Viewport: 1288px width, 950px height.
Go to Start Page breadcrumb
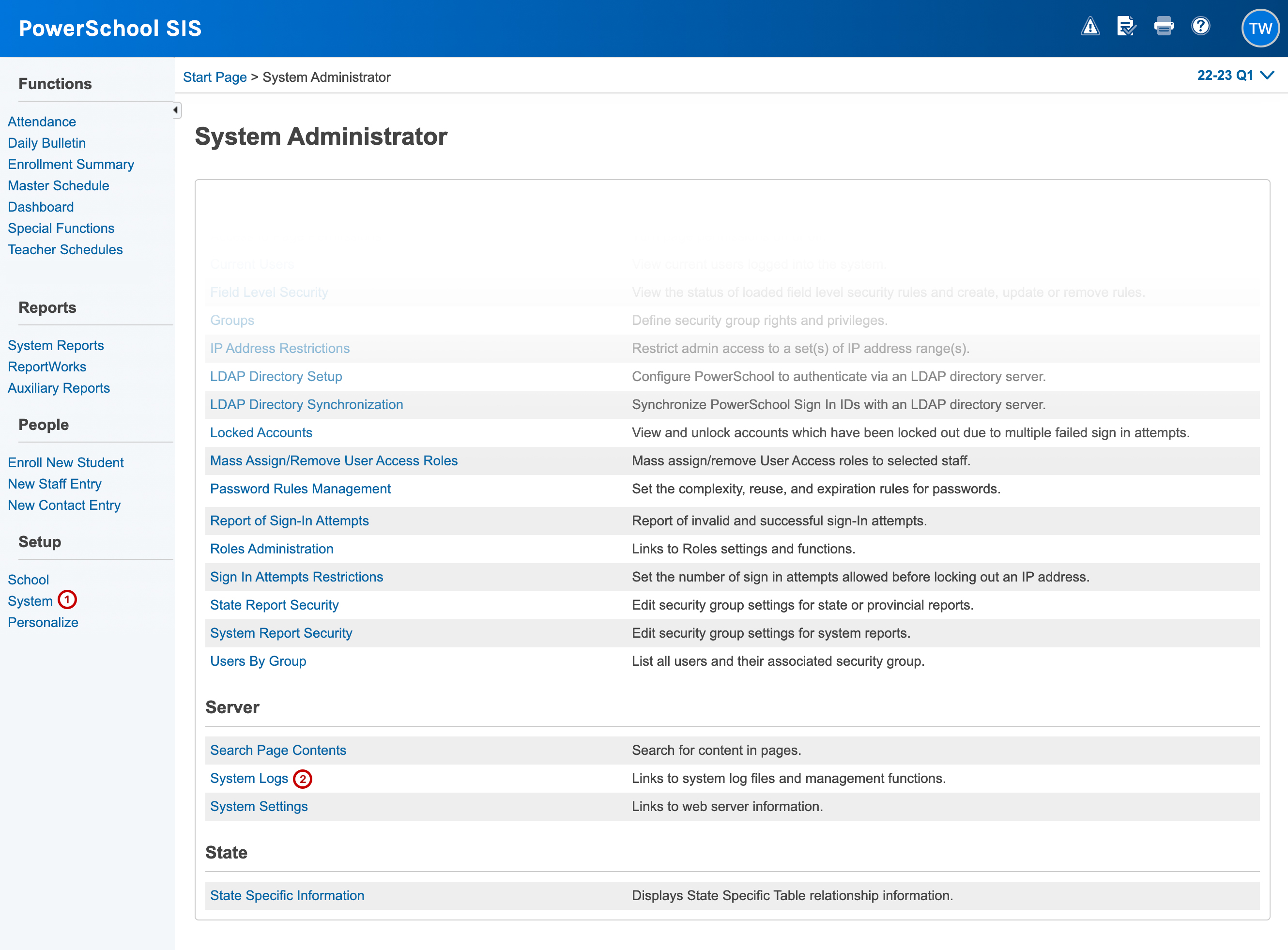(215, 77)
